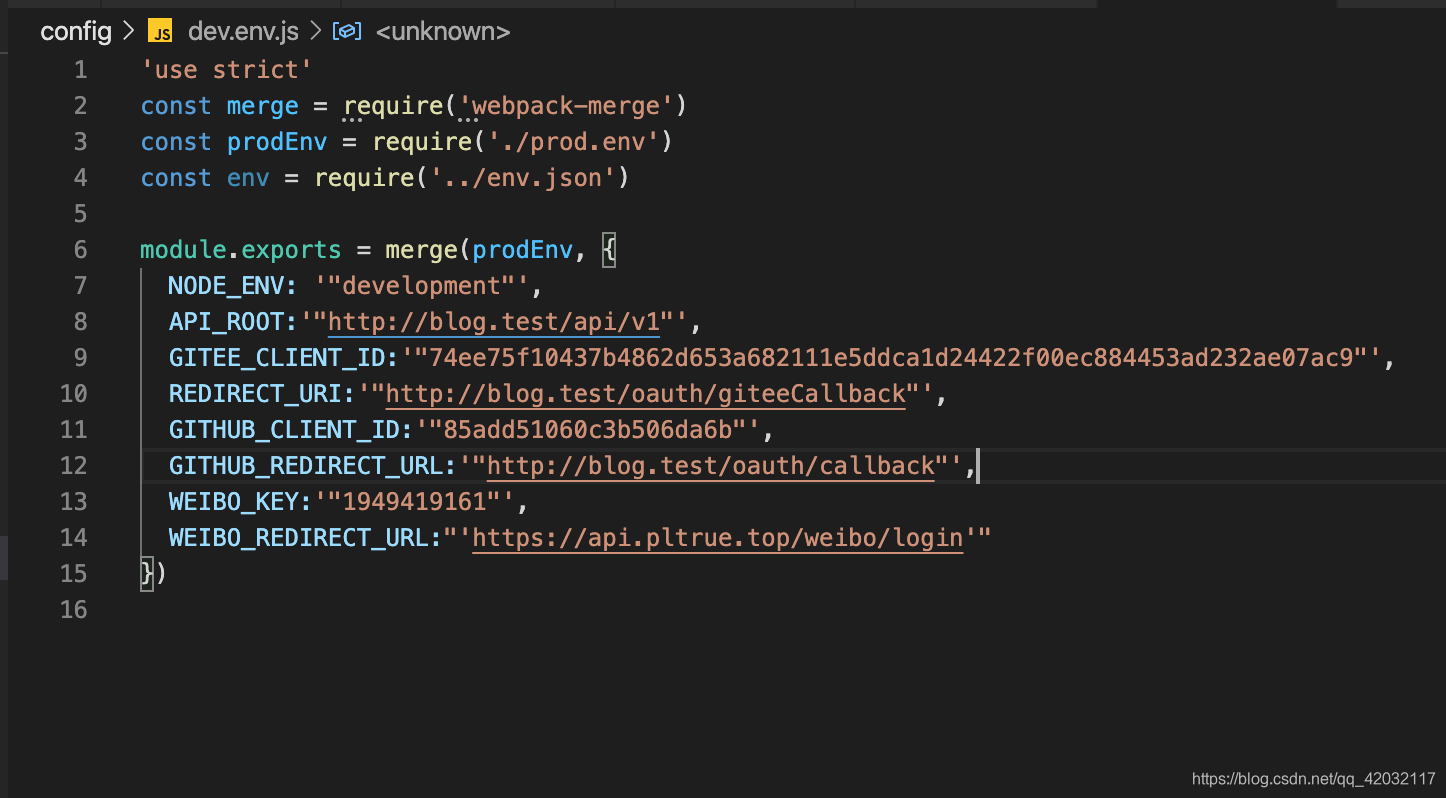The height and width of the screenshot is (798, 1446).
Task: Click the prodEnv constant on line 3
Action: pyautogui.click(x=277, y=142)
